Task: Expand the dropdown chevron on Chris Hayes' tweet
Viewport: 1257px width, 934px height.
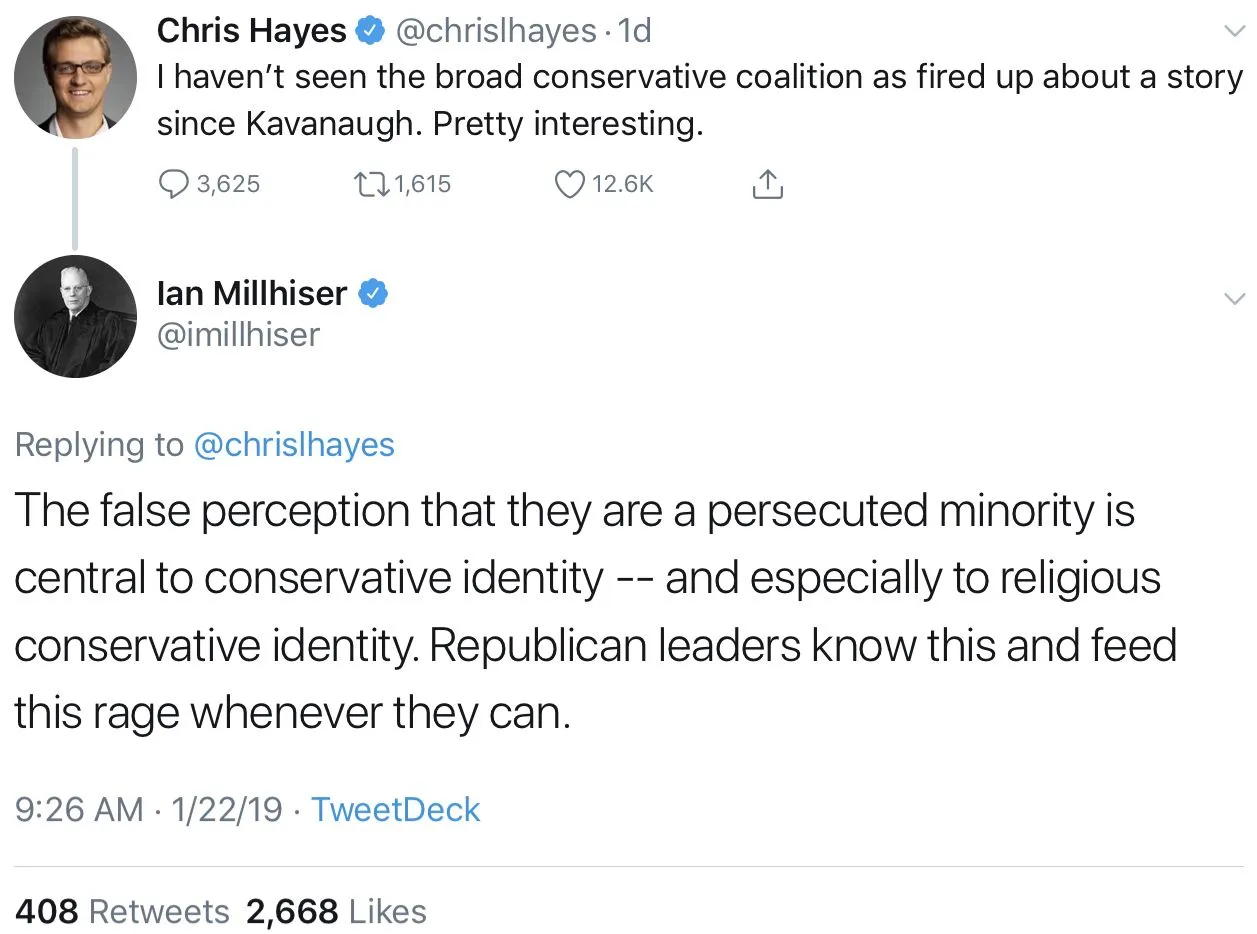Action: coord(1235,32)
